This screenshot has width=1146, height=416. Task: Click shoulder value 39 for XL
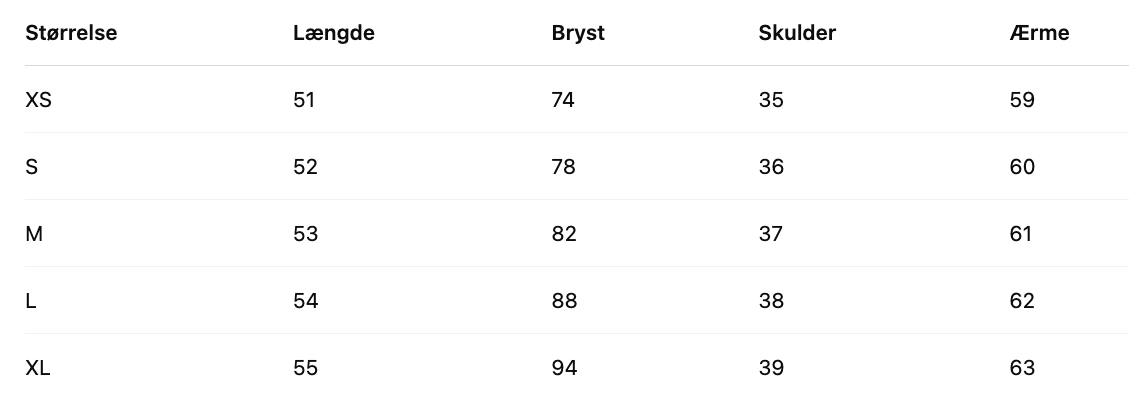click(x=771, y=368)
